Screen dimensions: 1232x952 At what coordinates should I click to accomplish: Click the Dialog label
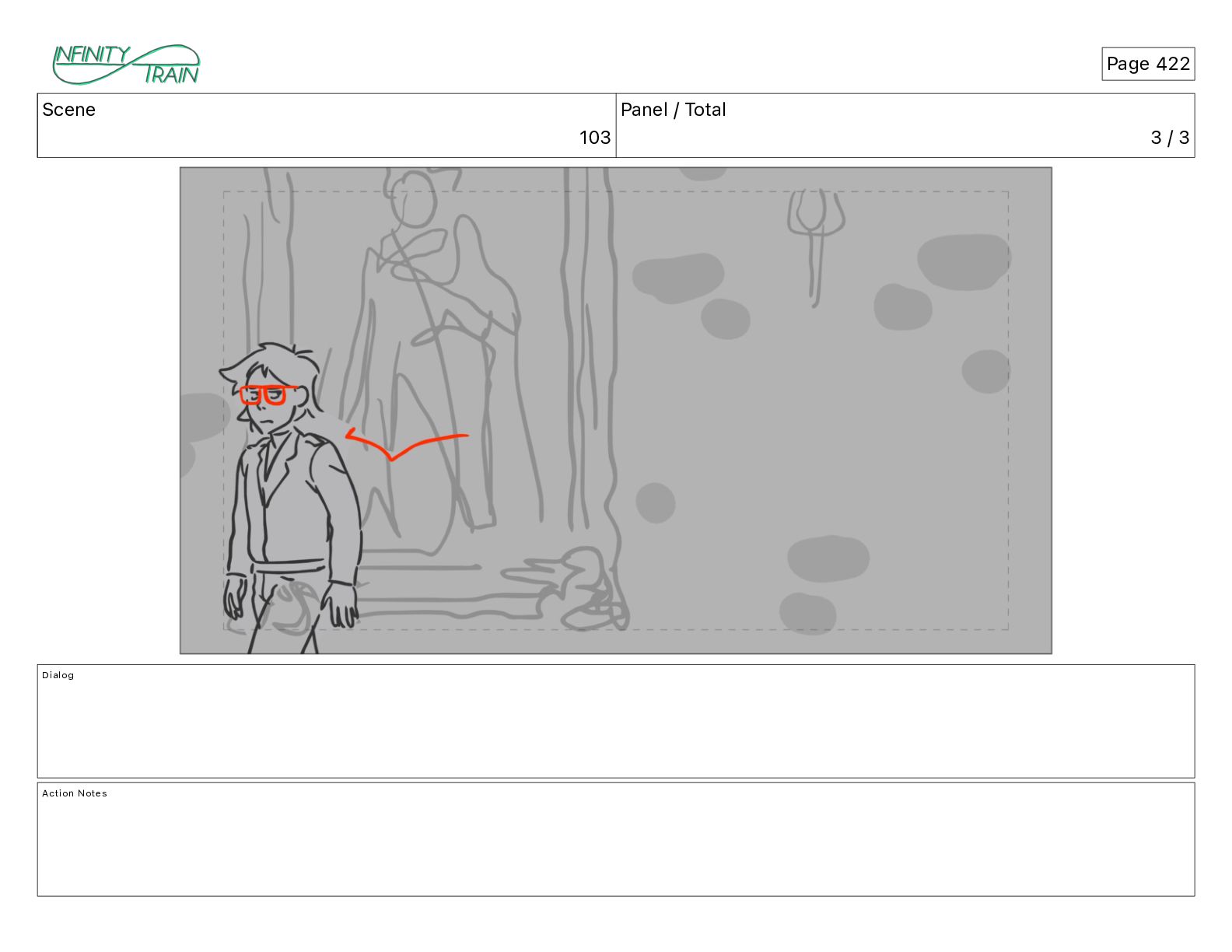[x=58, y=675]
